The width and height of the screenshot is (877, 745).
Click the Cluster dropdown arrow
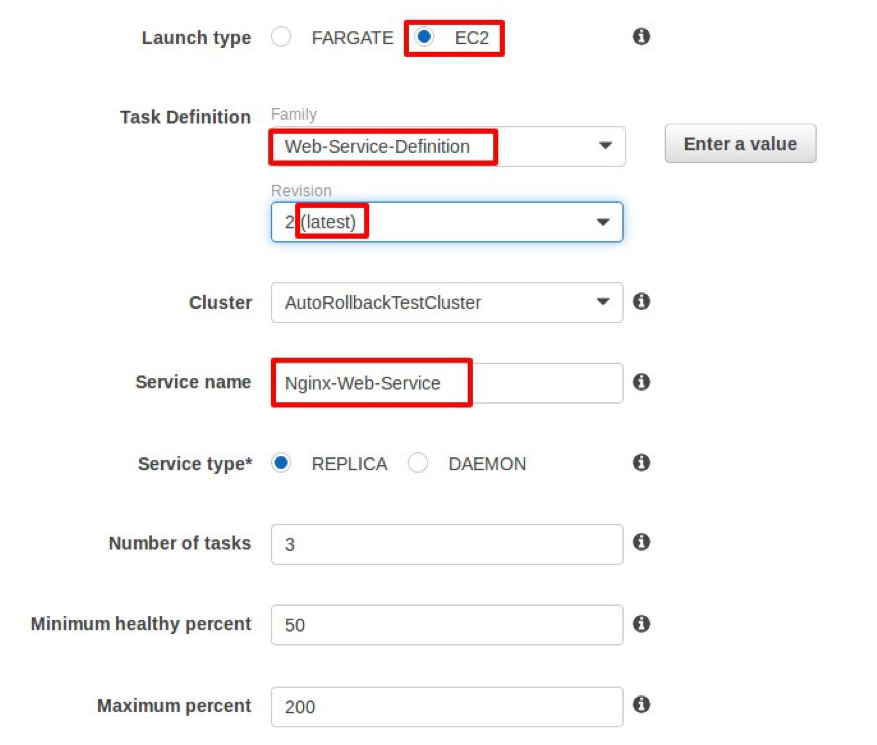tap(603, 302)
